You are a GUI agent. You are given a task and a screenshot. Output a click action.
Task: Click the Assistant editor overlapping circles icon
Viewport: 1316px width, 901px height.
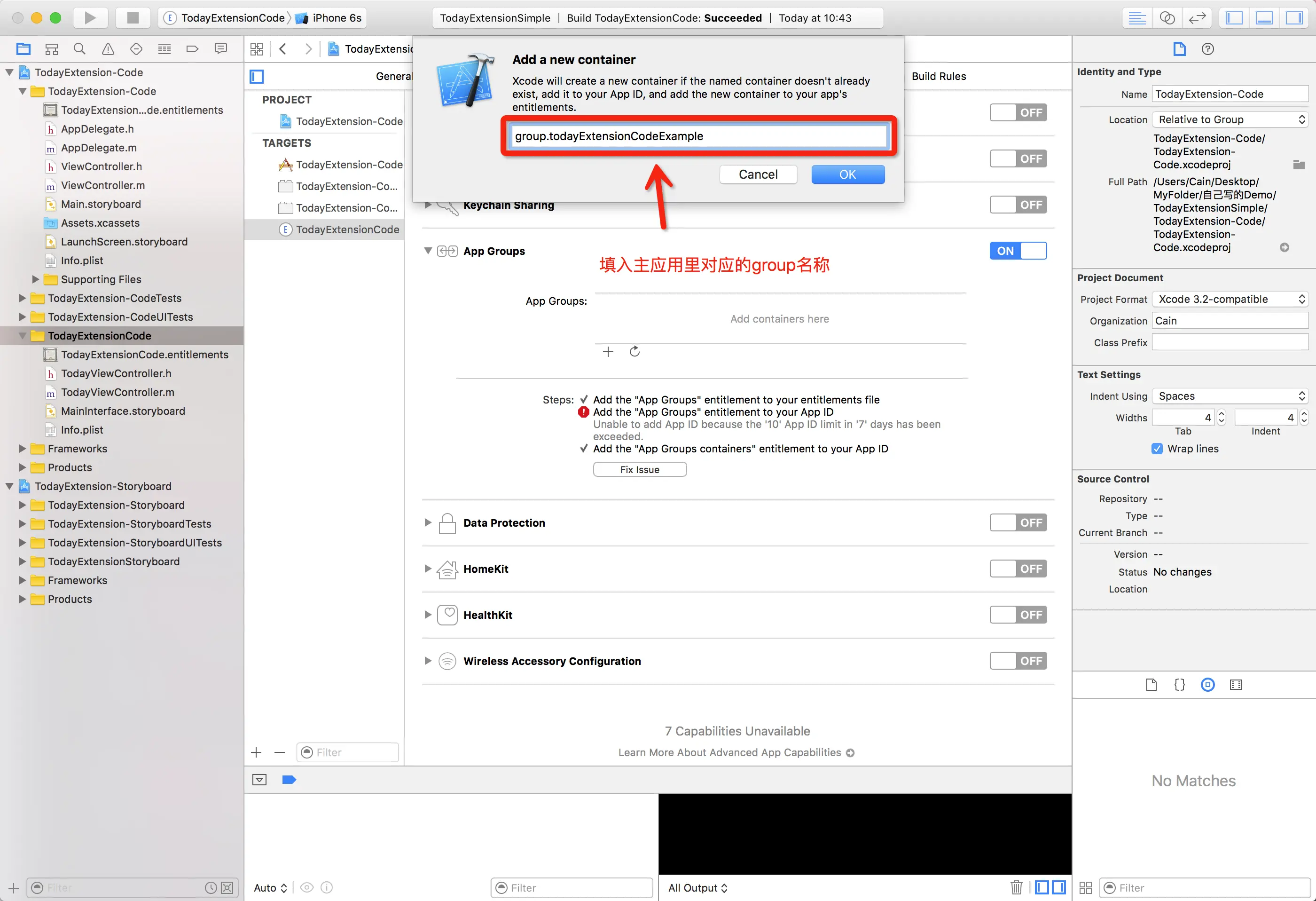click(x=1167, y=17)
